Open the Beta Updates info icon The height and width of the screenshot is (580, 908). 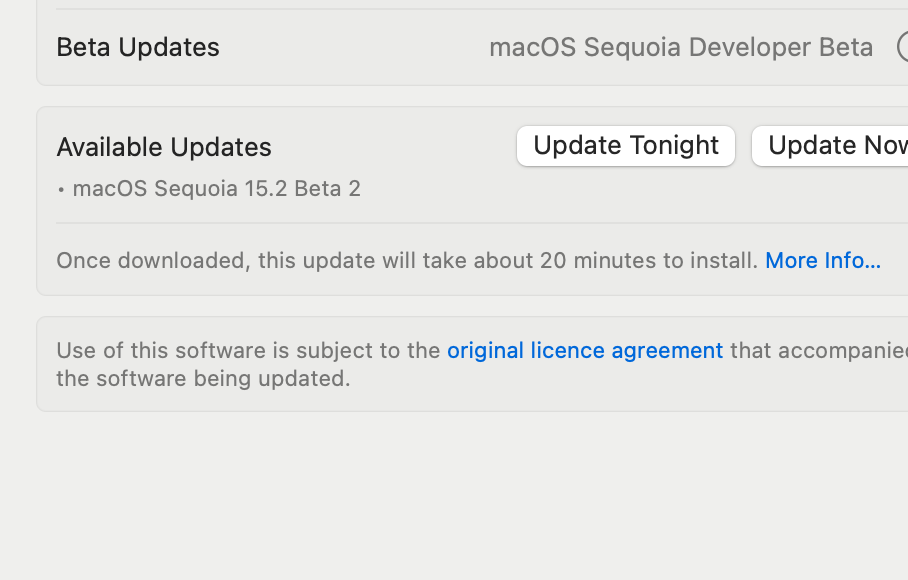click(x=903, y=47)
